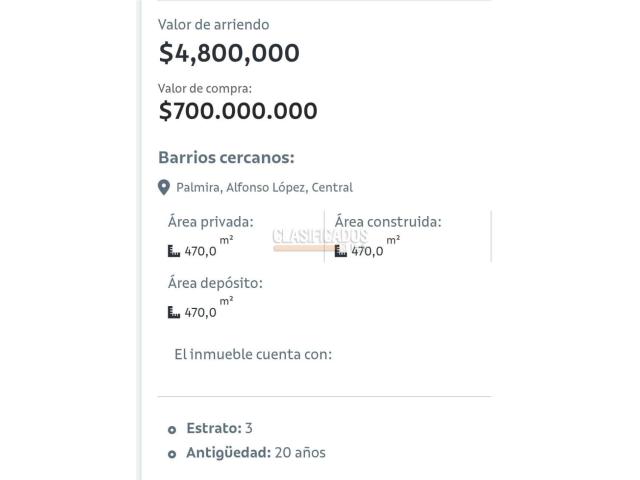The width and height of the screenshot is (640, 480).
Task: Click the Área depósito ruler icon
Action: click(174, 312)
